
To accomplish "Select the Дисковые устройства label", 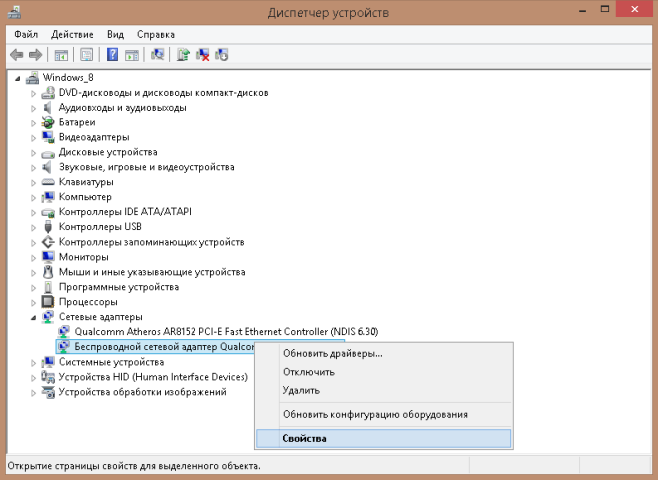I will tap(108, 152).
